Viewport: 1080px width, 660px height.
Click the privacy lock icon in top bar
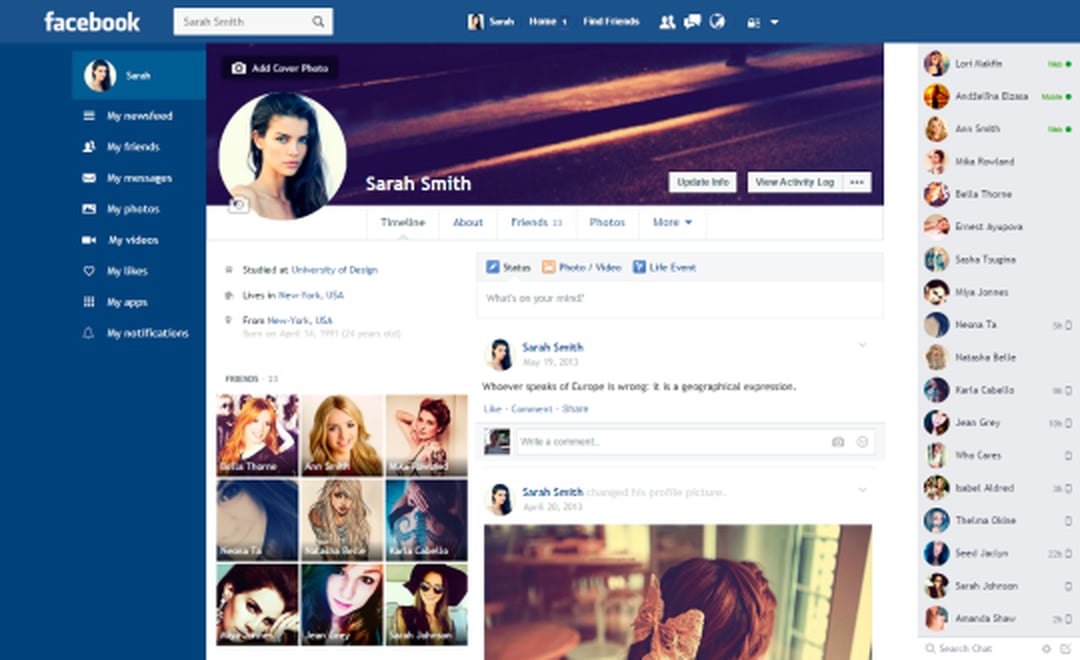tap(754, 23)
